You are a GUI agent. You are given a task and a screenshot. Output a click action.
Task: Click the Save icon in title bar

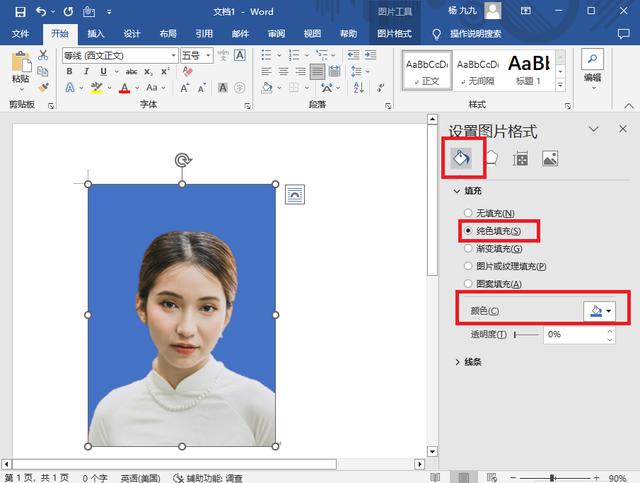click(x=20, y=11)
